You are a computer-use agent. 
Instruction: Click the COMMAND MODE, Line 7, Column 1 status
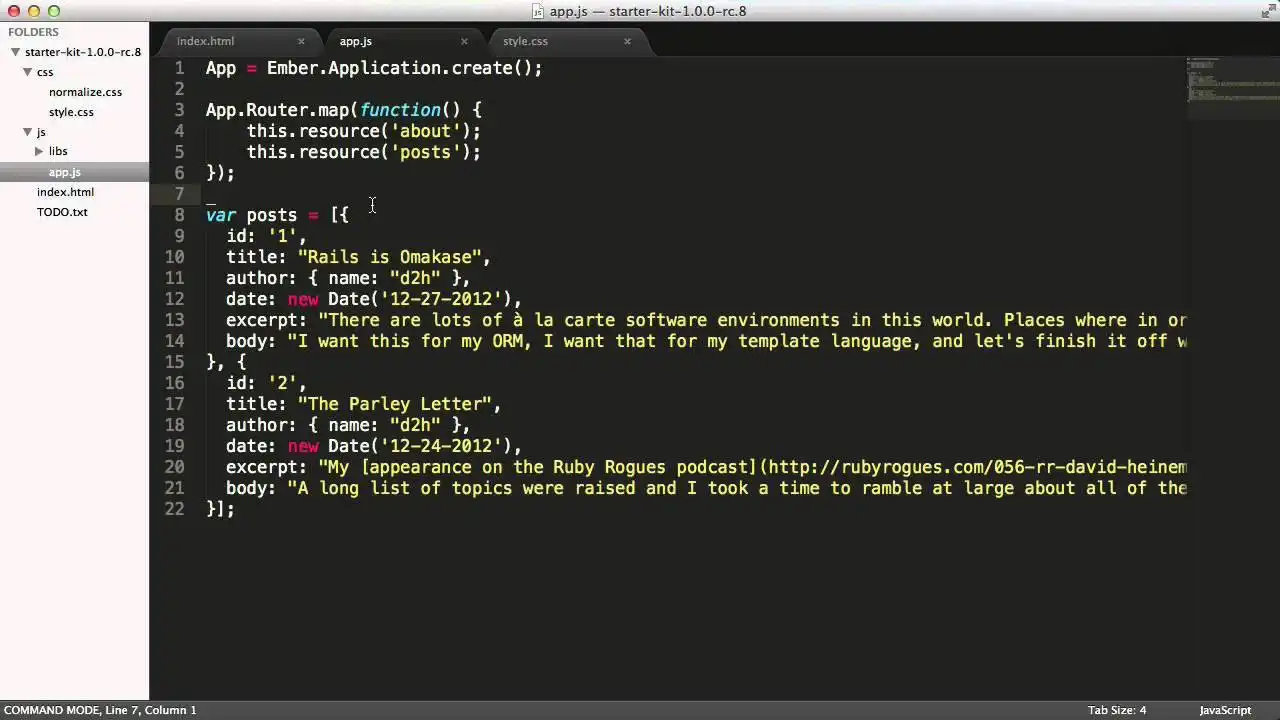[100, 710]
